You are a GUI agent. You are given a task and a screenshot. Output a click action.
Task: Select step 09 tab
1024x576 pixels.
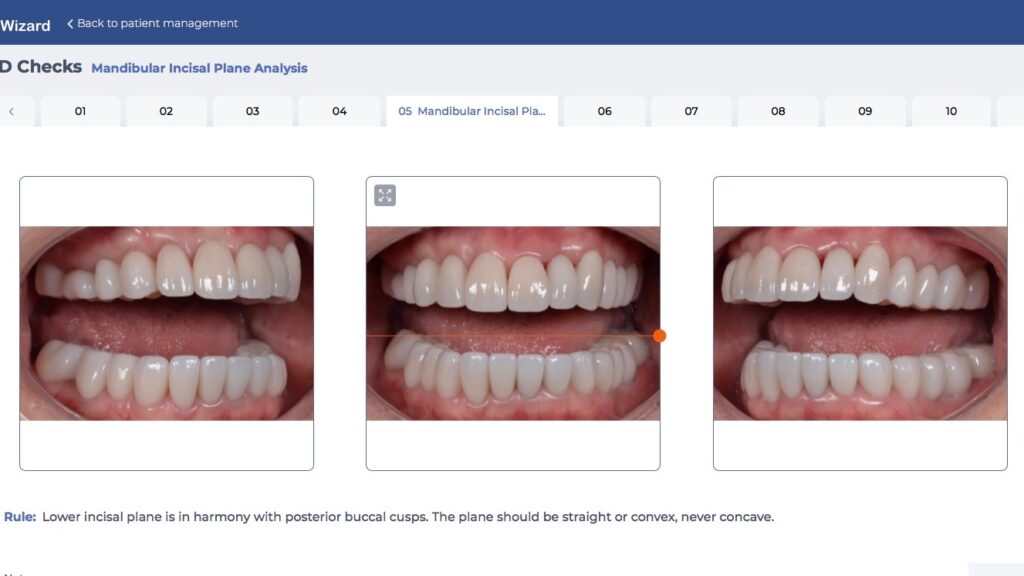[865, 111]
